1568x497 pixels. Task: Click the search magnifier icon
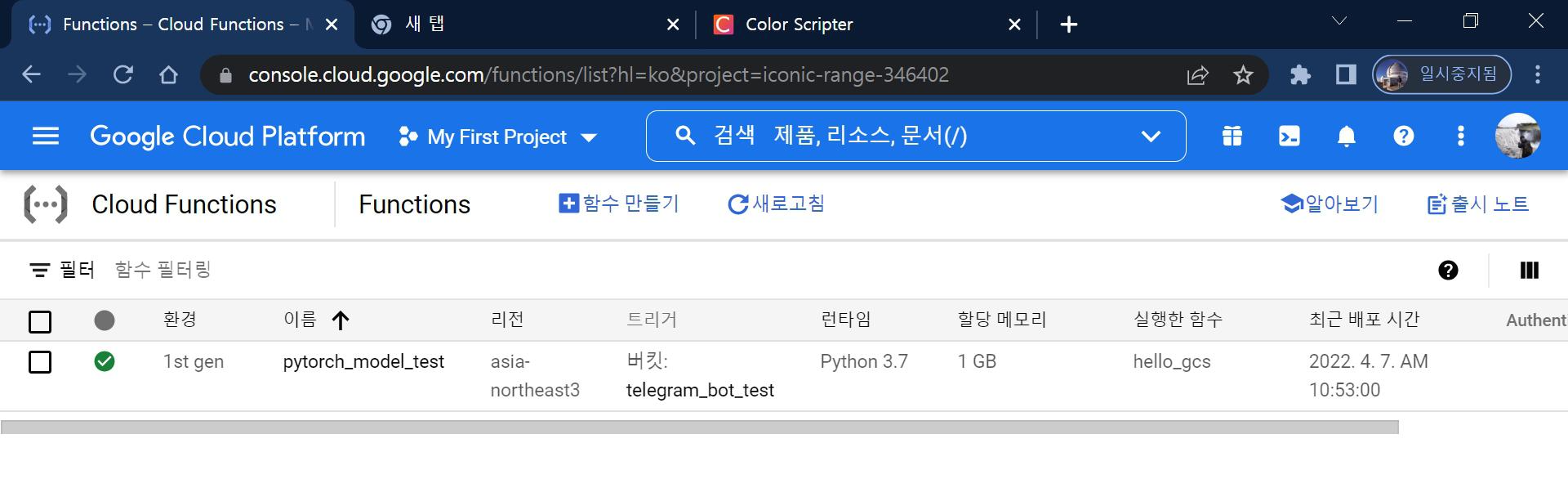pos(686,136)
